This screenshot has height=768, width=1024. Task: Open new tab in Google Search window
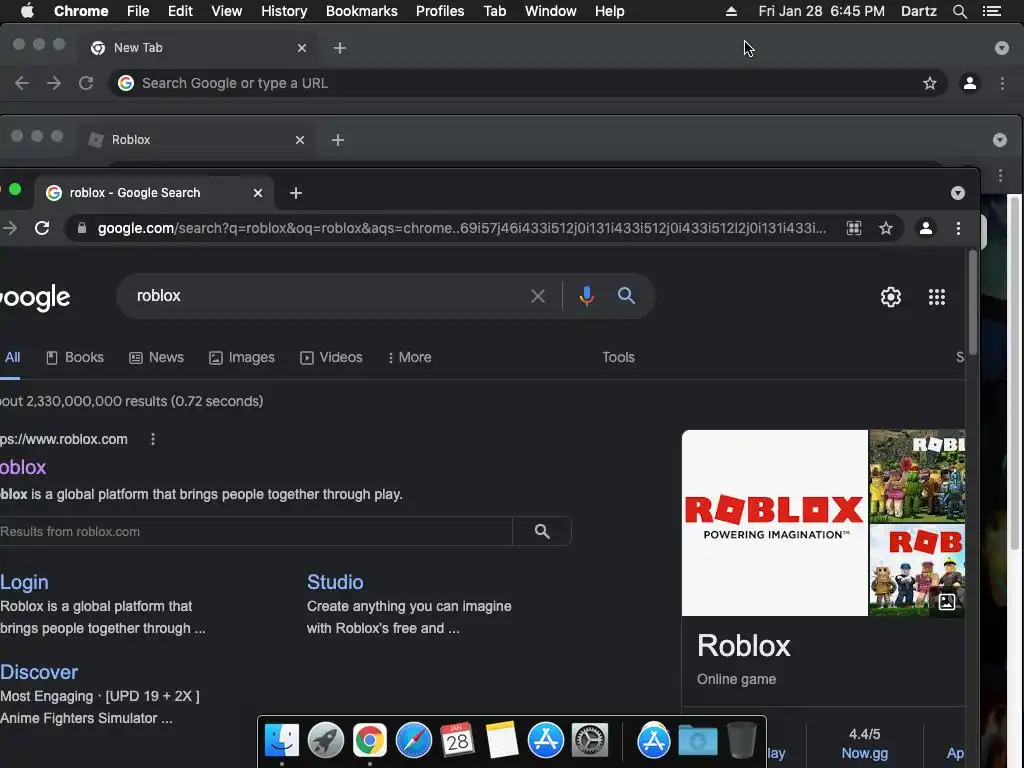[x=296, y=193]
